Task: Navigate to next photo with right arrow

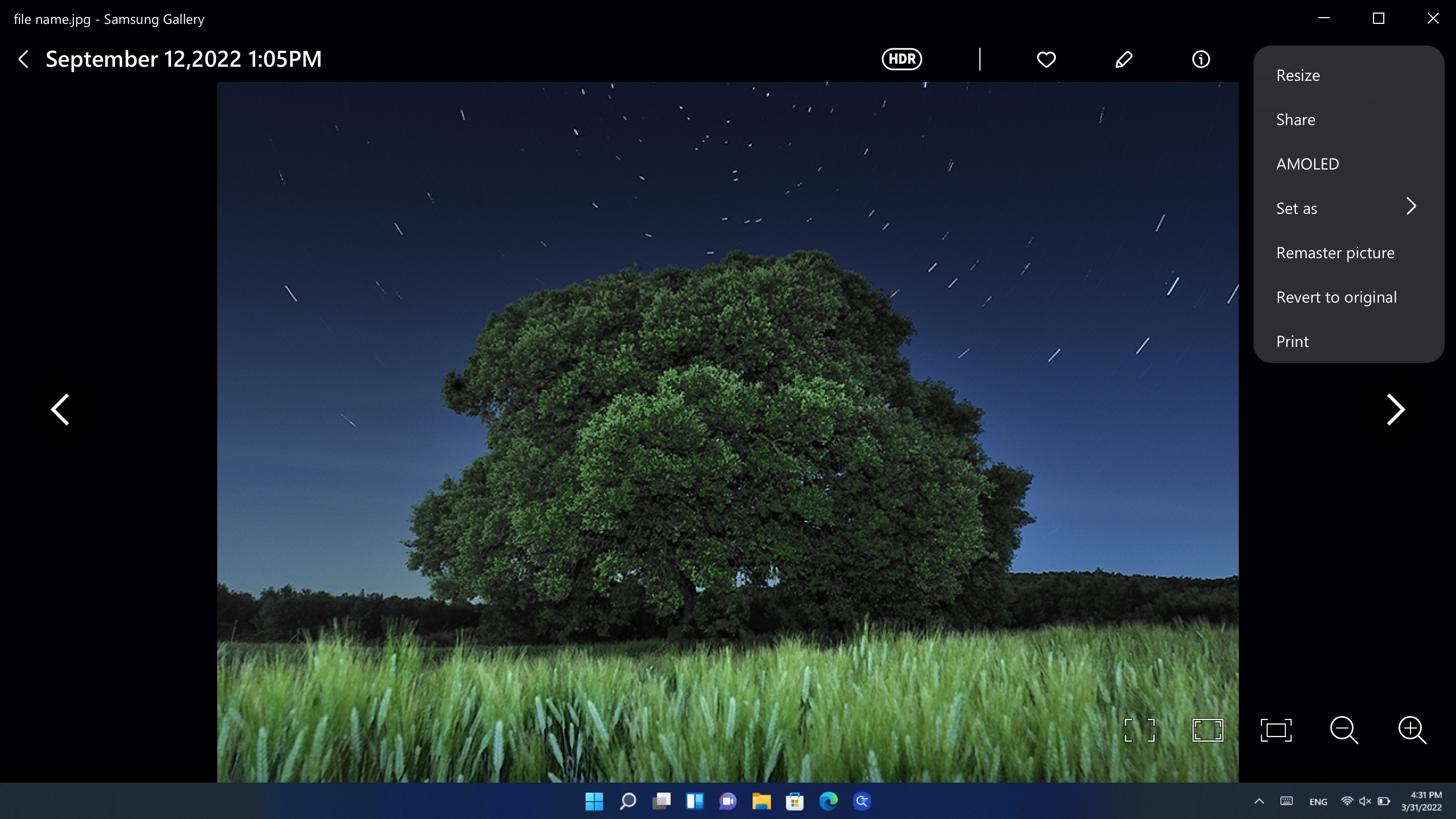Action: 1395,409
